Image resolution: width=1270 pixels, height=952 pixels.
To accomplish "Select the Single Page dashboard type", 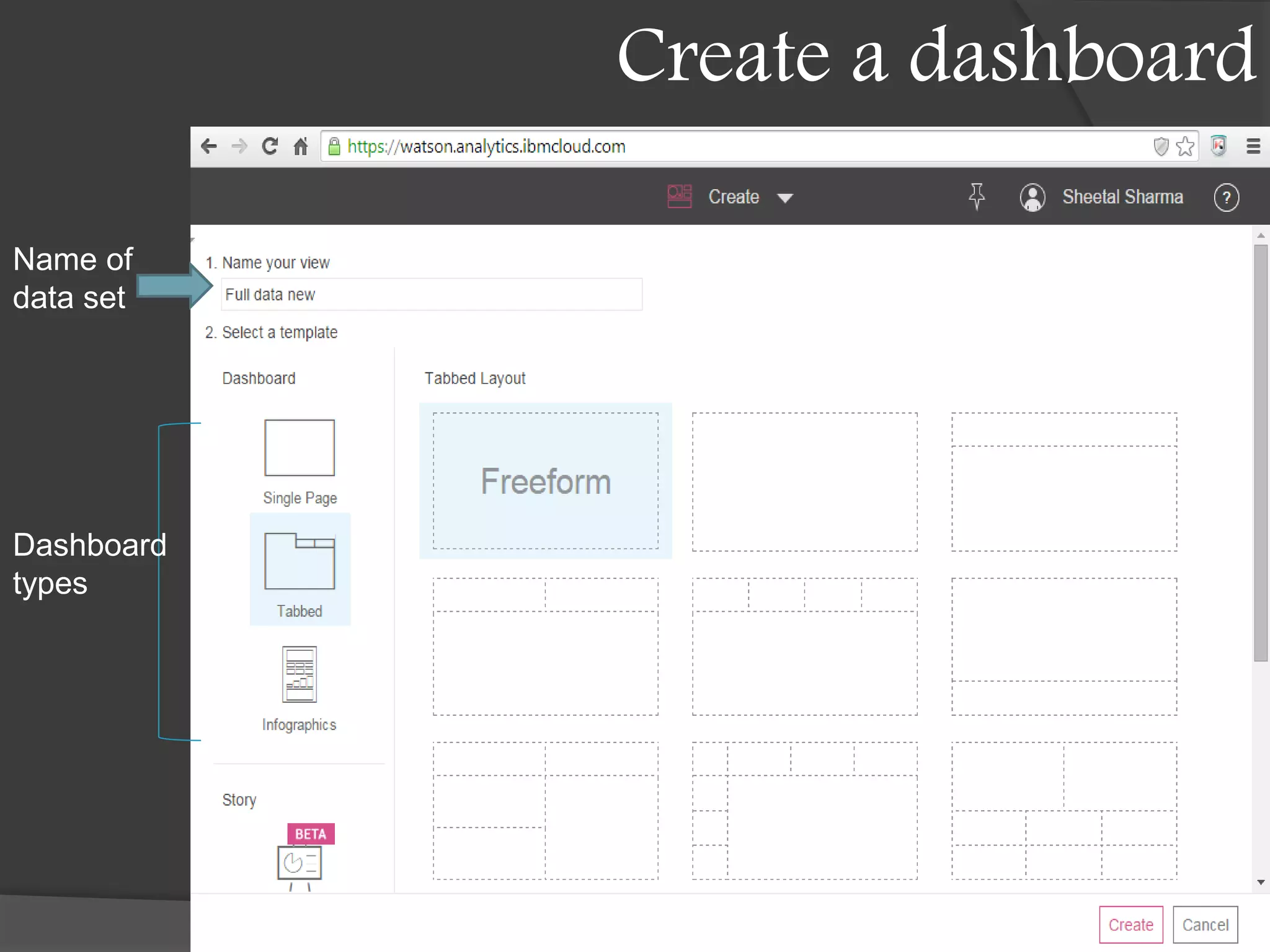I will click(300, 462).
